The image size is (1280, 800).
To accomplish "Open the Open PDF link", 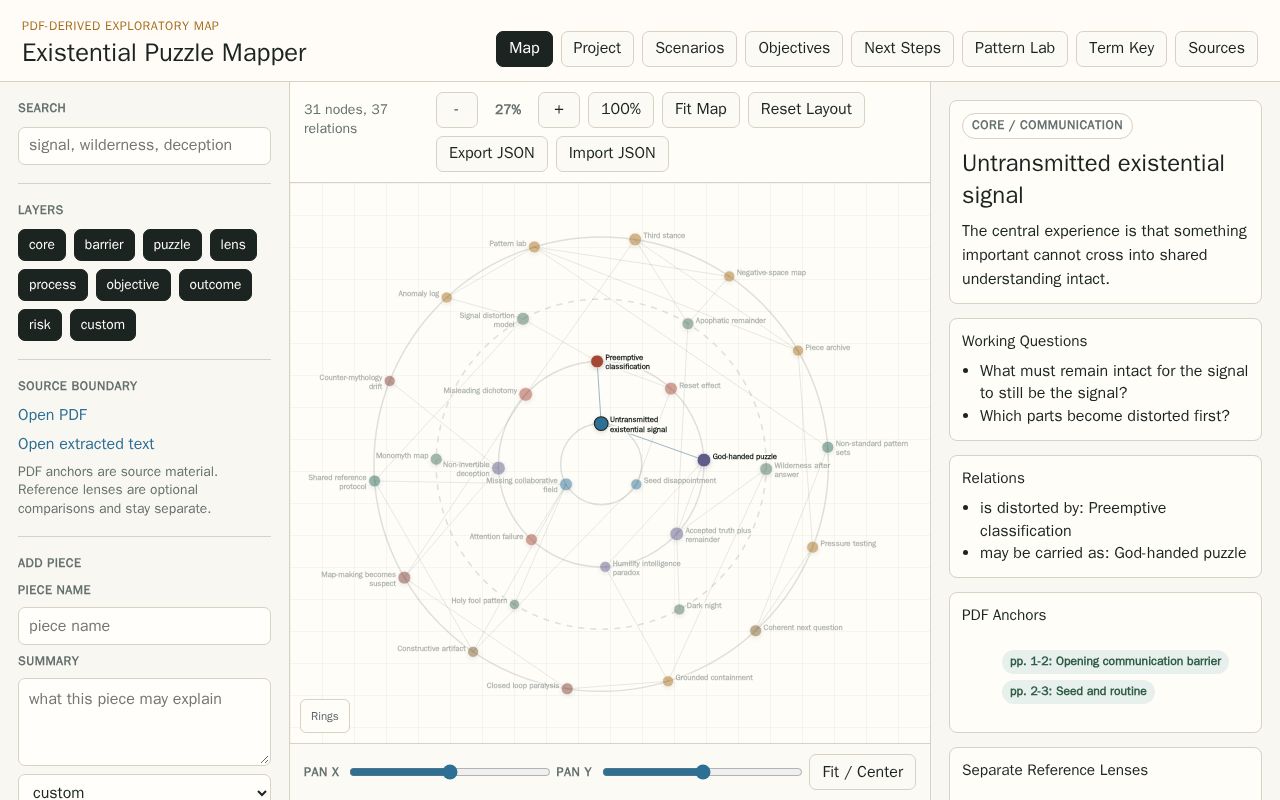I will coord(52,415).
